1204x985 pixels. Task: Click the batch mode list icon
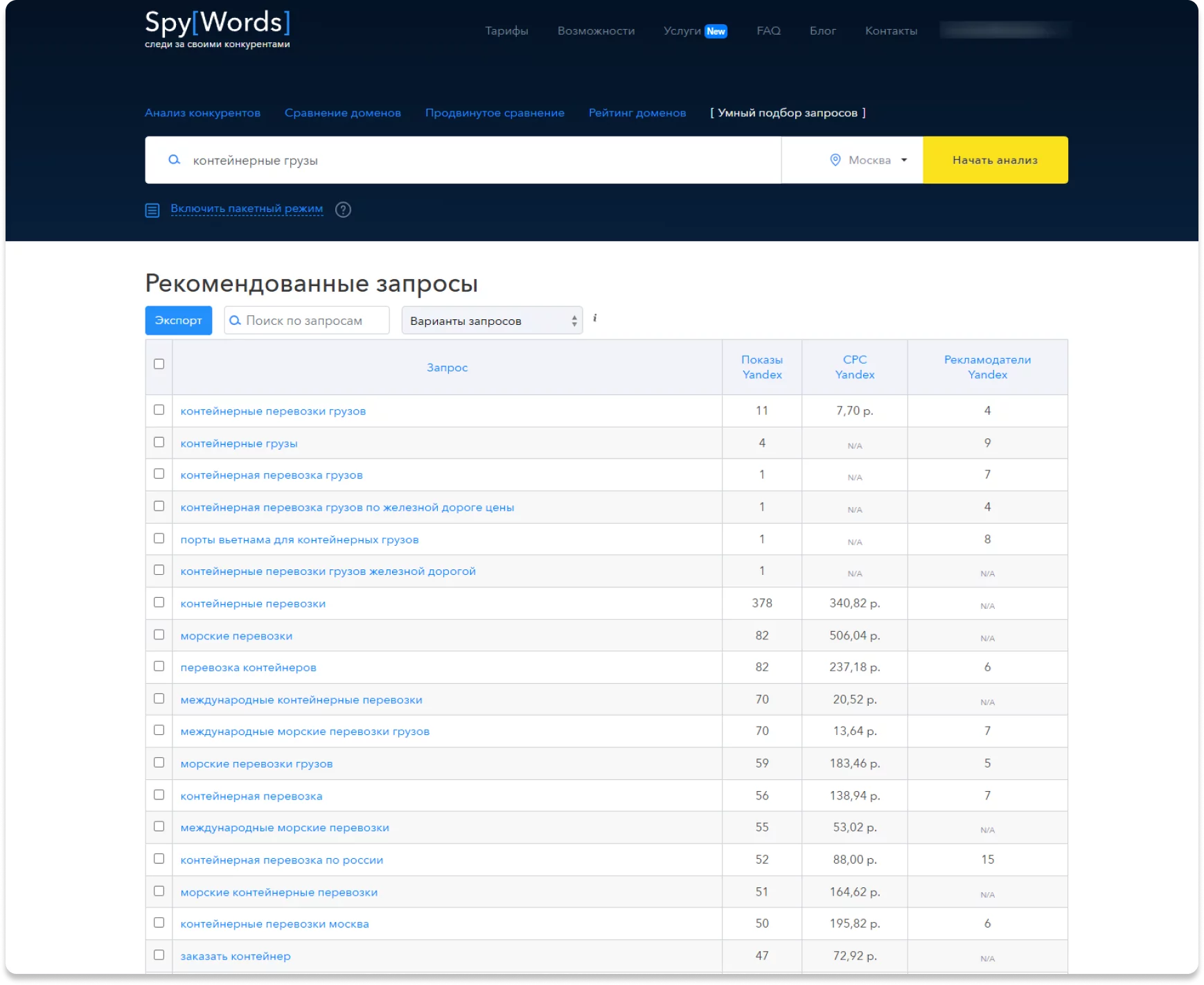pos(152,210)
